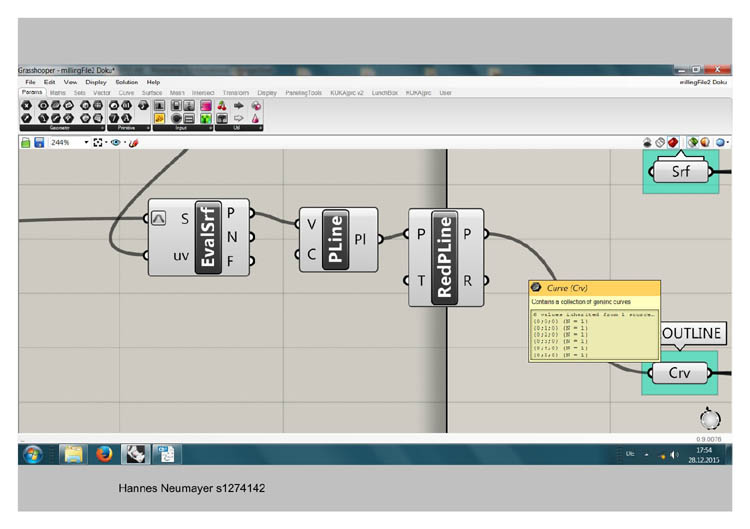Click the OUTLINE label box
Screen dimensions: 750x529
coord(692,333)
